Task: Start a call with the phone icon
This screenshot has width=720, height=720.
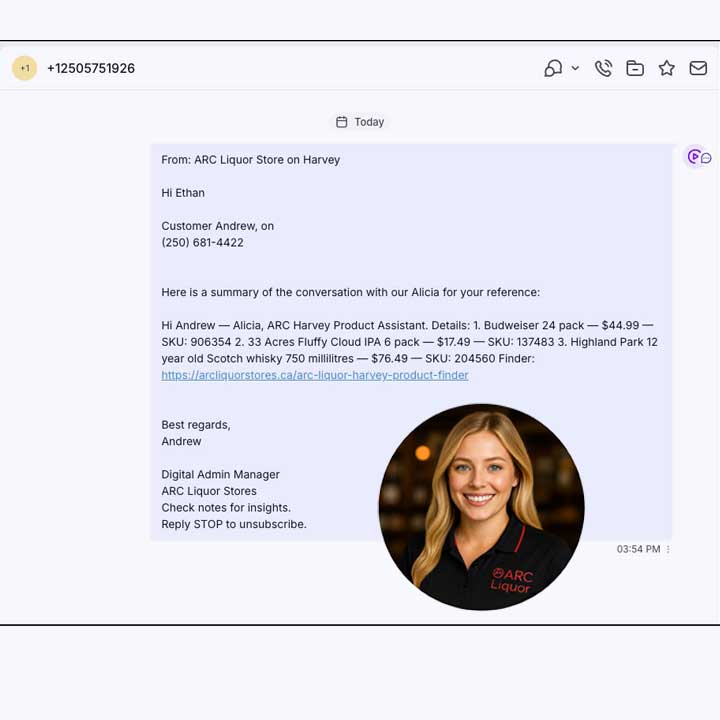Action: coord(603,68)
